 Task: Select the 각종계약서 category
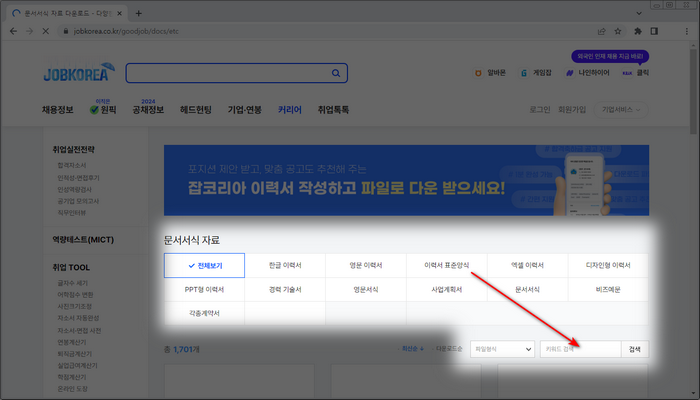204,313
